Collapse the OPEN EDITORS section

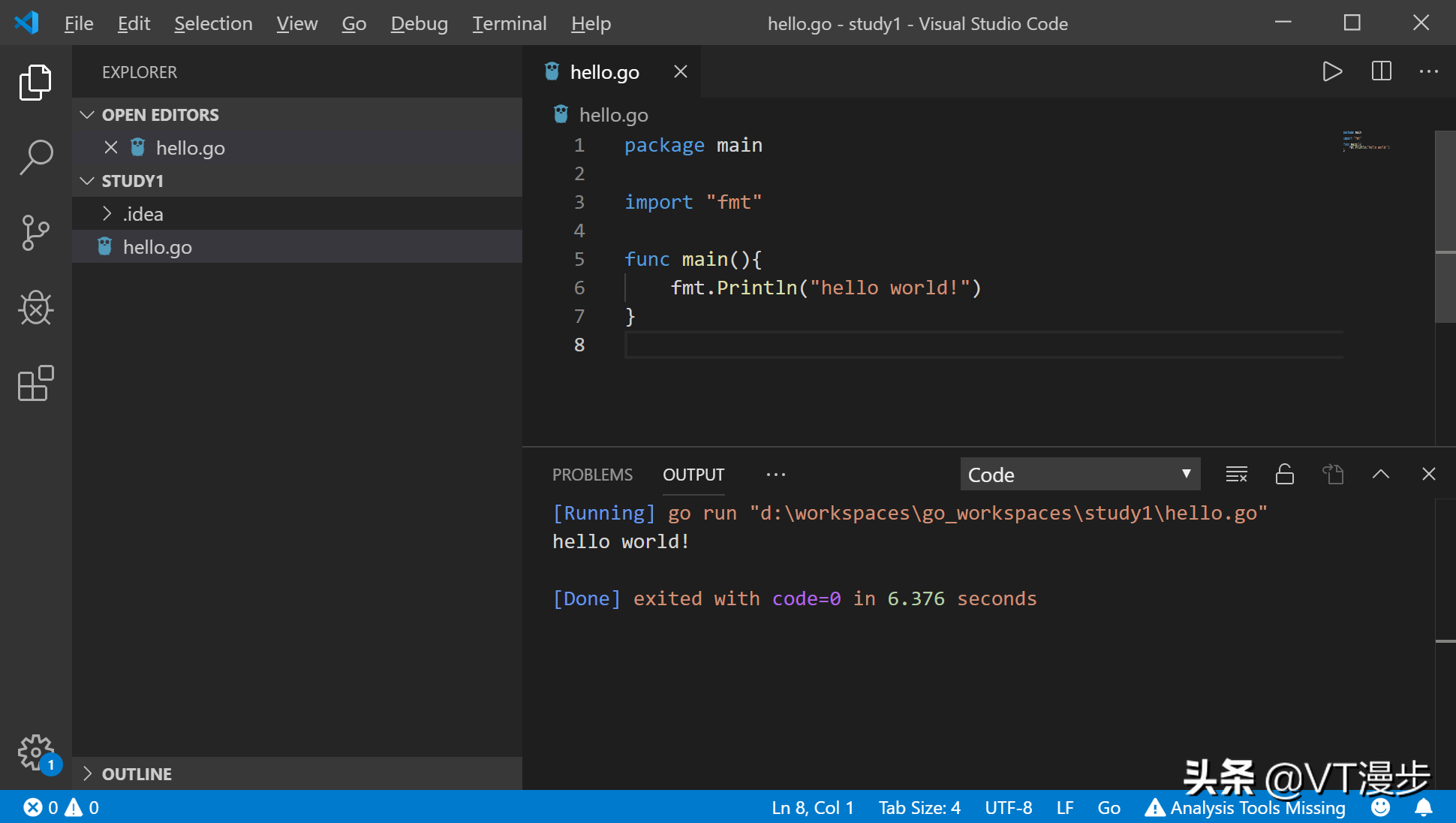click(297, 115)
